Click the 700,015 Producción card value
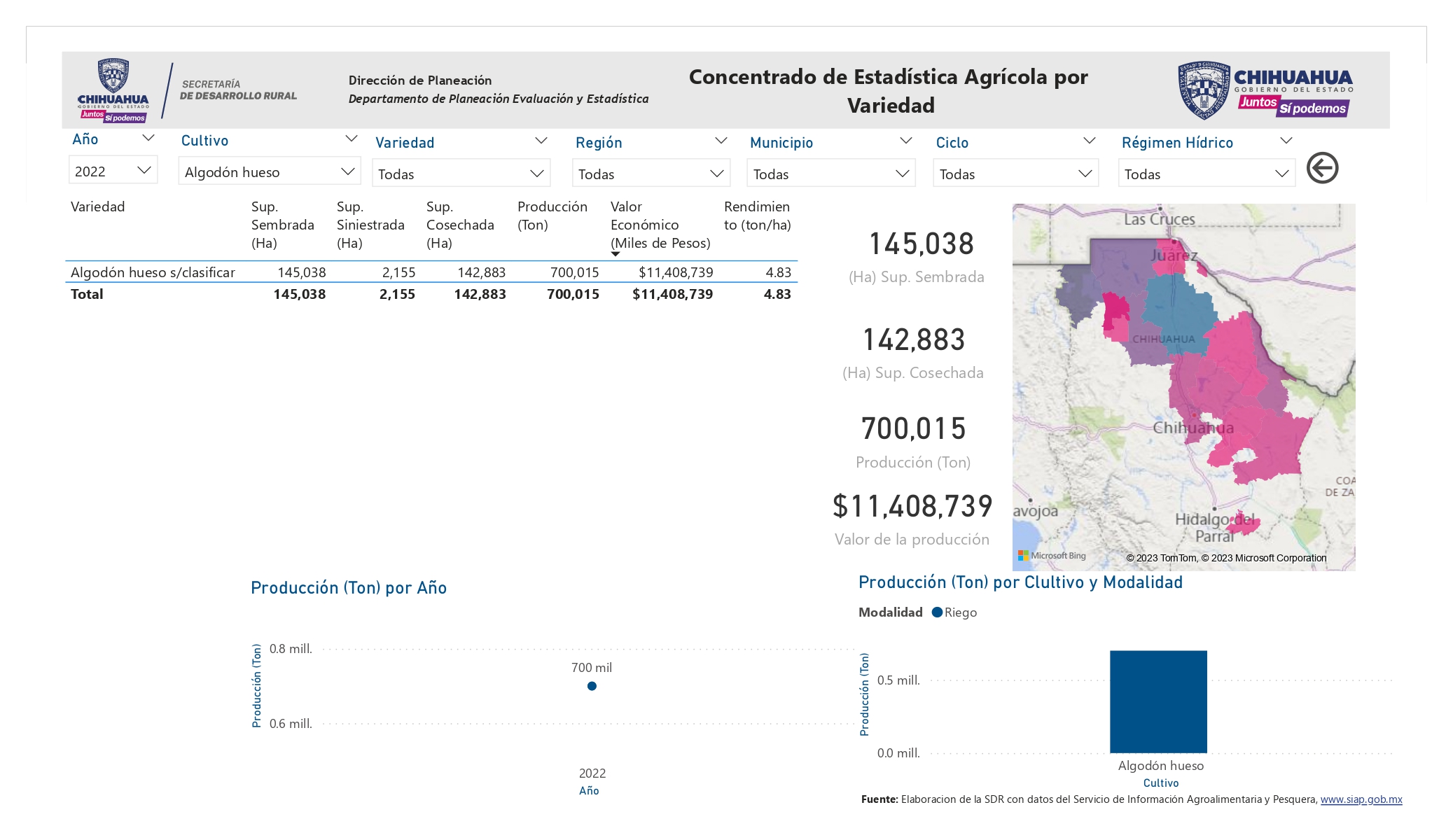 [914, 428]
